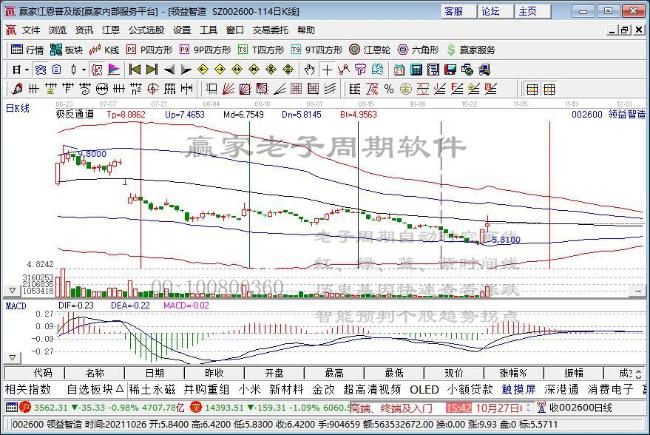Select the spiral drawing tool icon
This screenshot has height=435, width=650.
pos(85,89)
